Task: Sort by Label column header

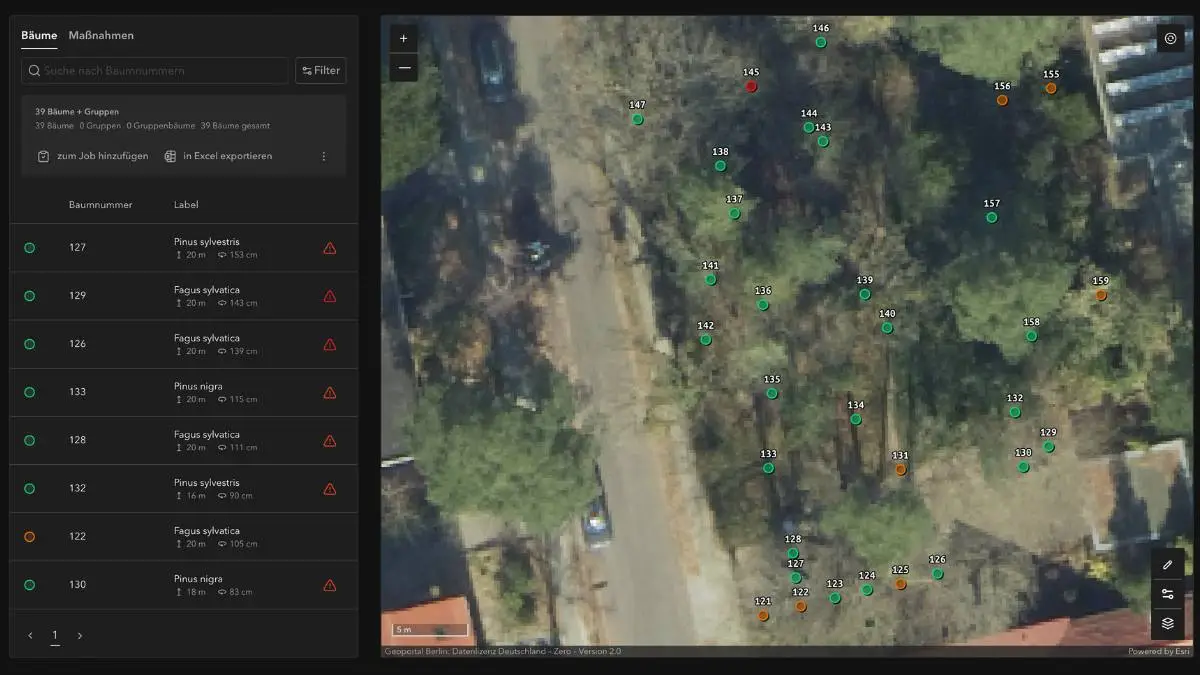Action: click(186, 205)
